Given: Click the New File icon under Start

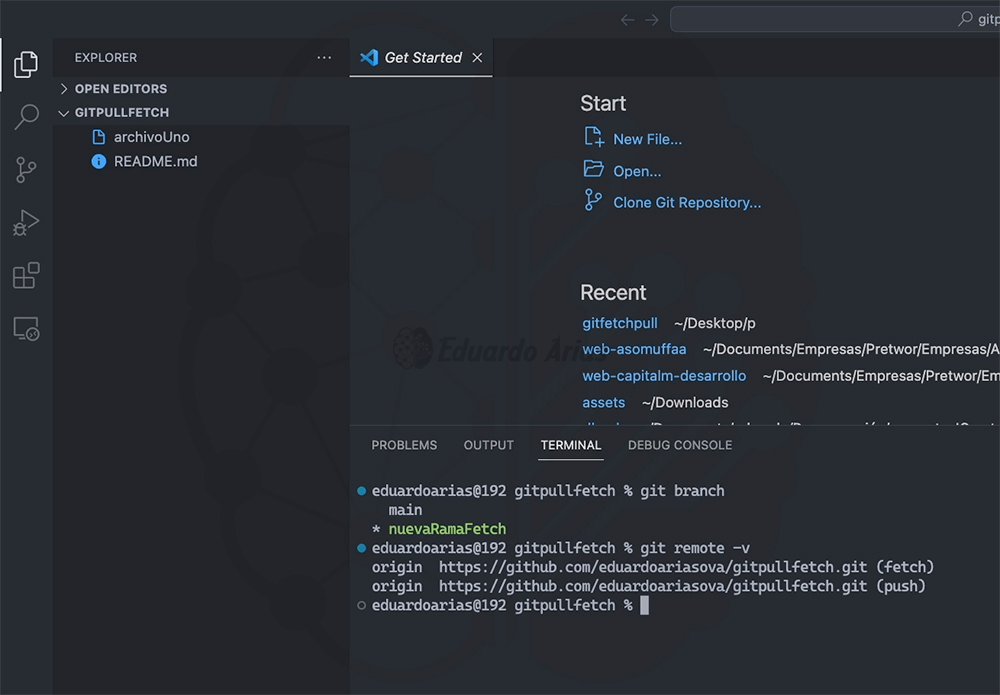Looking at the screenshot, I should pyautogui.click(x=594, y=137).
